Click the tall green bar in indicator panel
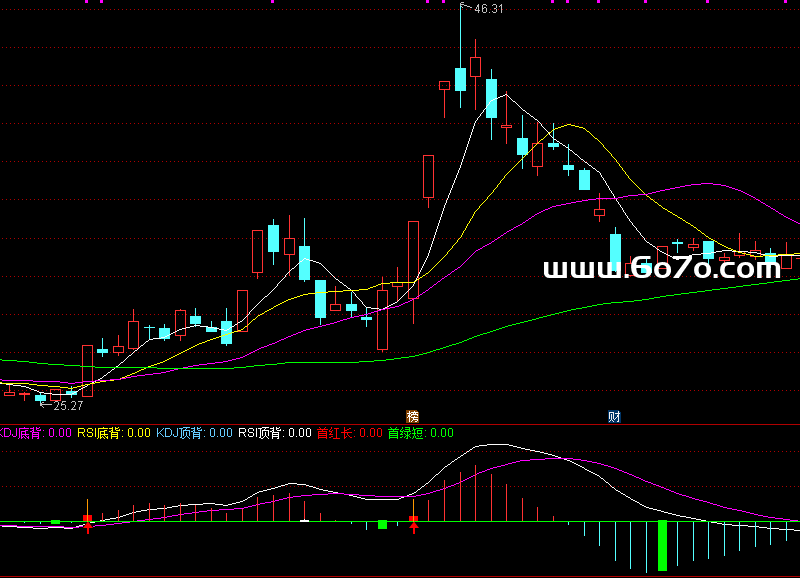 (662, 545)
